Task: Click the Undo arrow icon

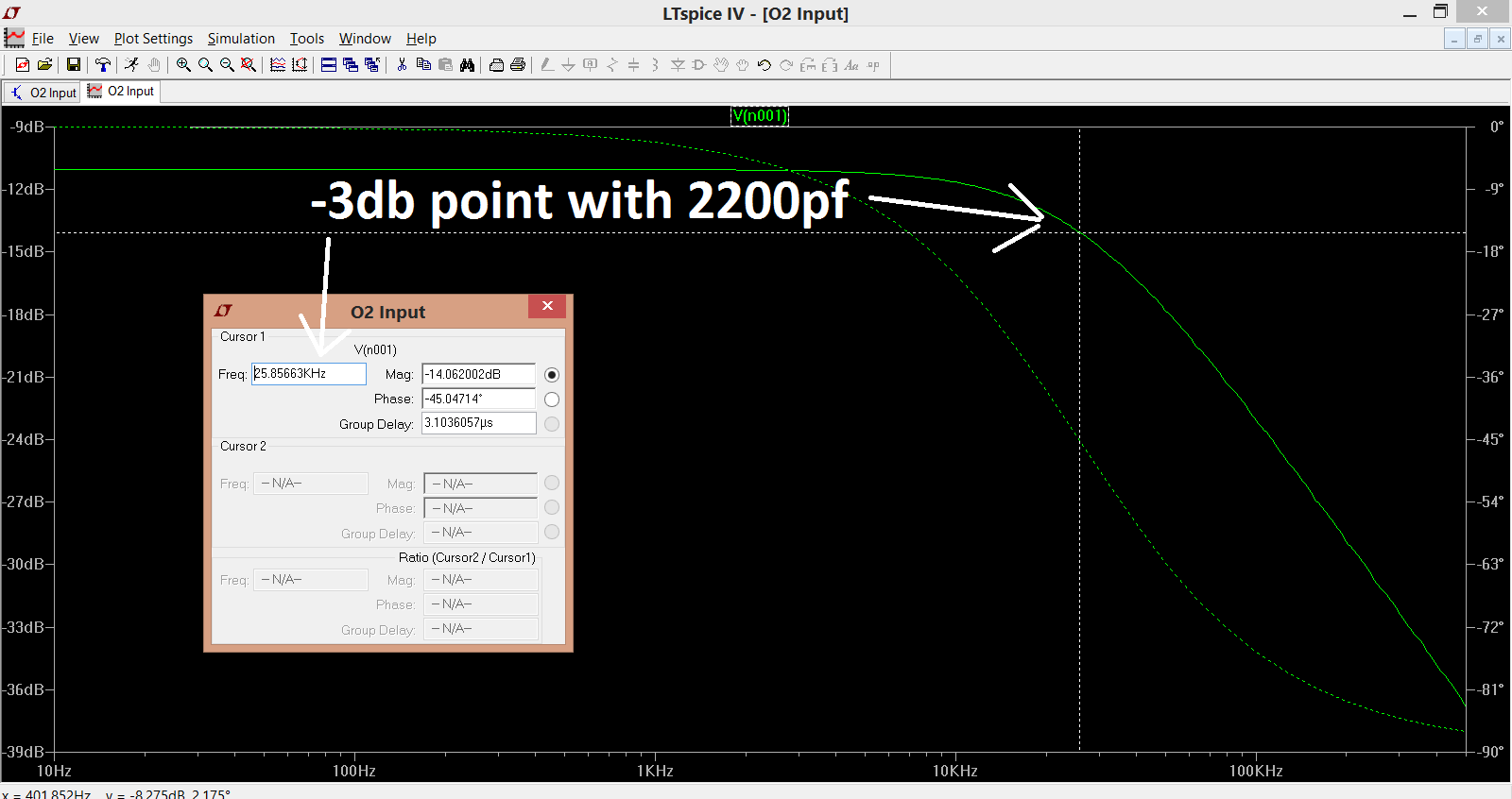Action: click(765, 64)
